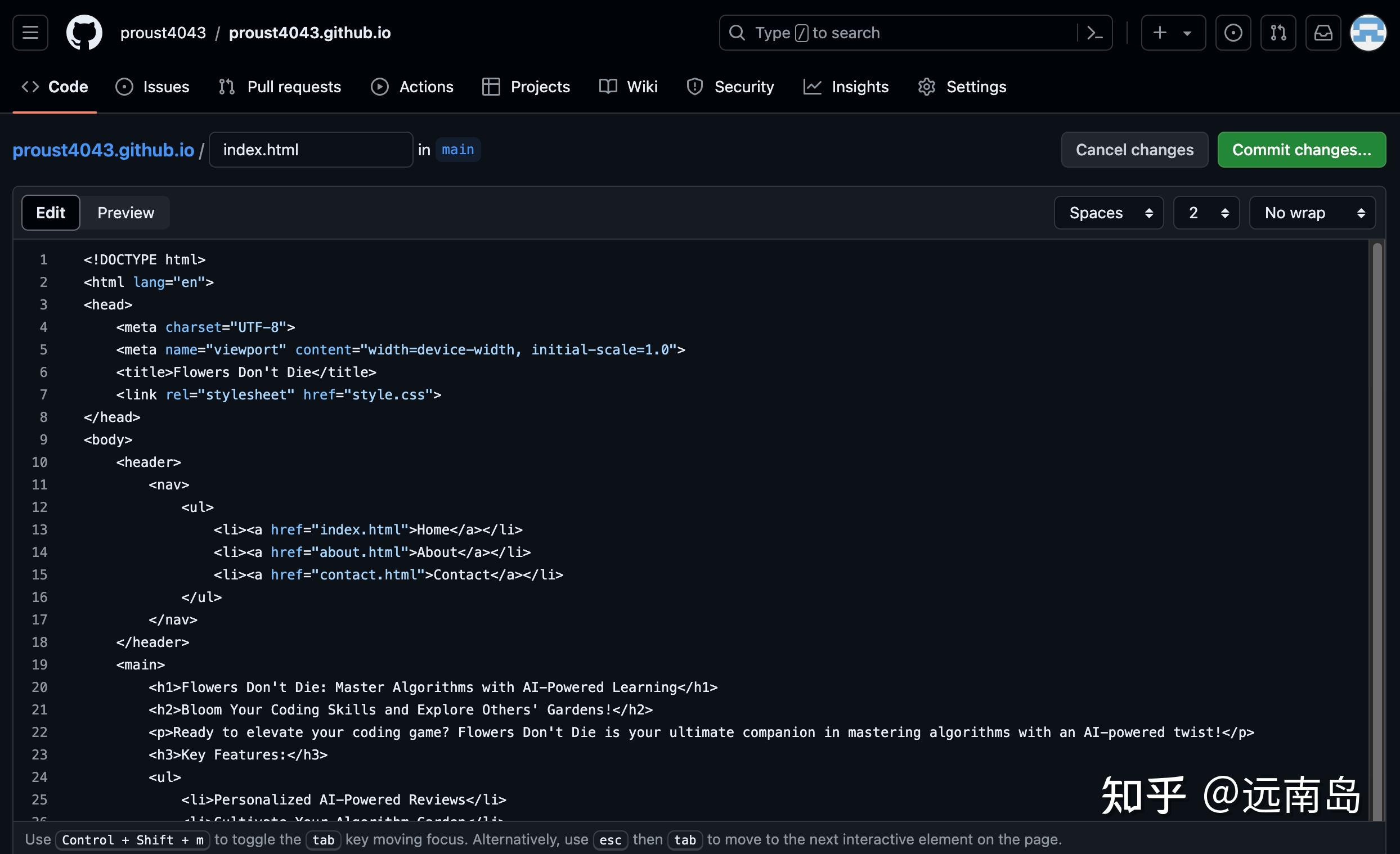The width and height of the screenshot is (1400, 854).
Task: Open your GitHub issues from the top bar
Action: pyautogui.click(x=1232, y=33)
